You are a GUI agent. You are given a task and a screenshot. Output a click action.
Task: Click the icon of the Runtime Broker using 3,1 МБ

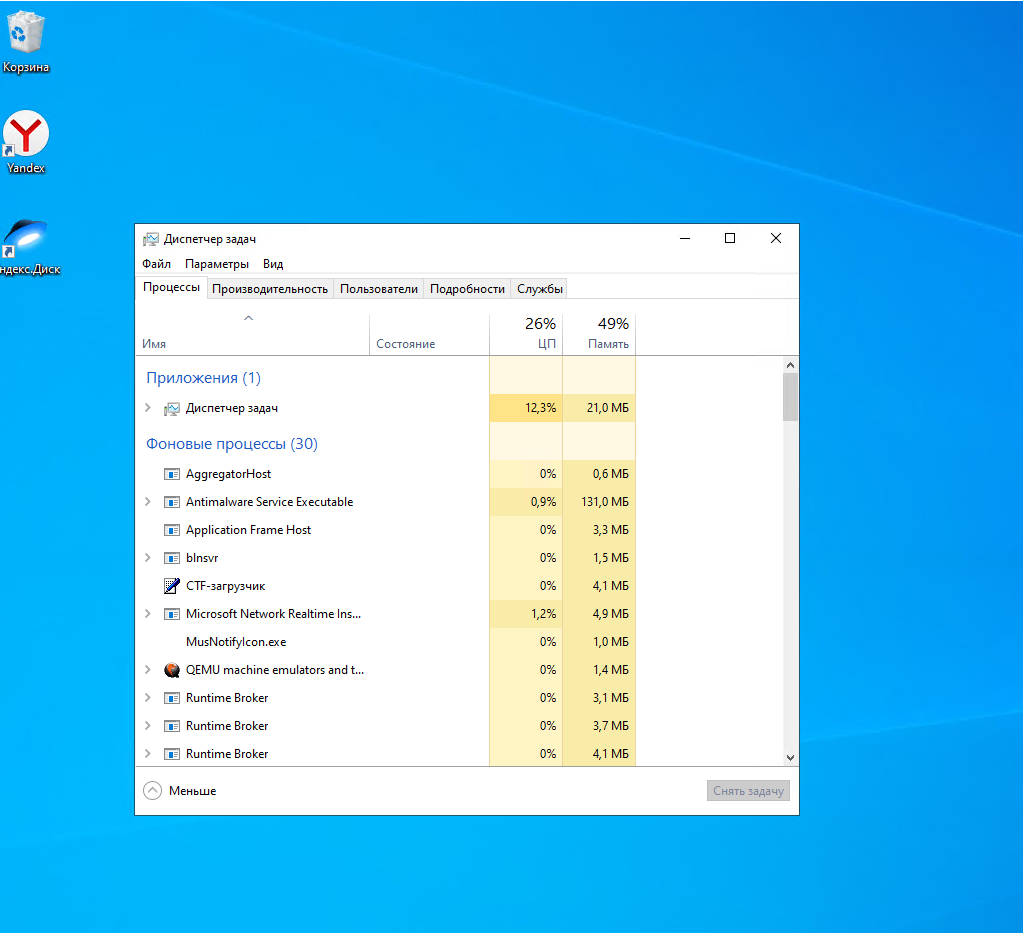point(172,698)
